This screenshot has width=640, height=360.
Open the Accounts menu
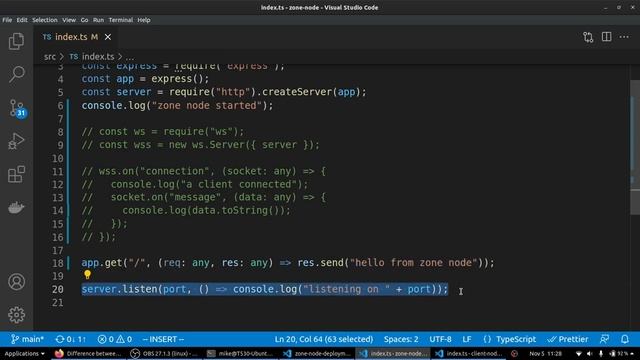pos(16,282)
